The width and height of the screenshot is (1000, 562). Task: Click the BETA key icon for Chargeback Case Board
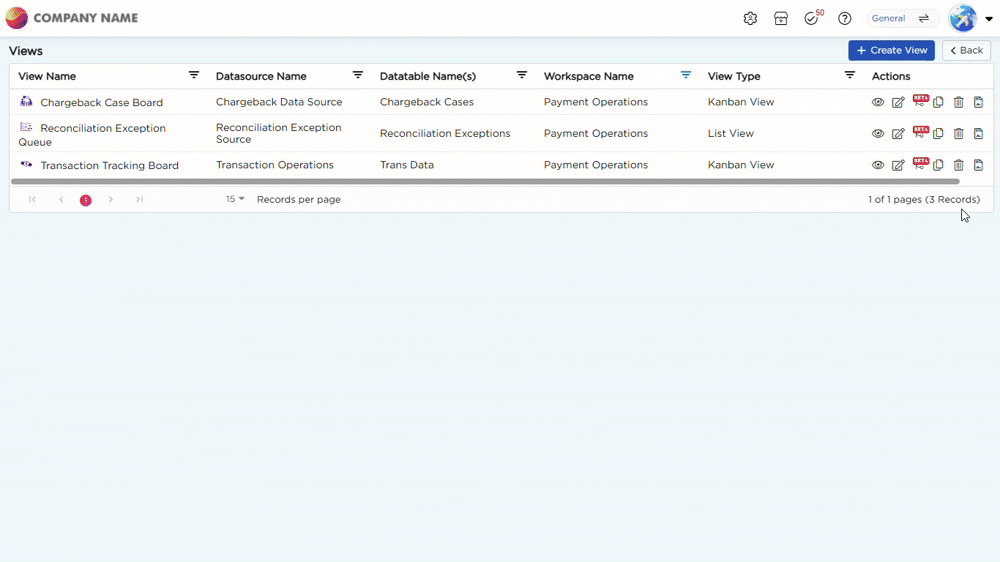[920, 100]
